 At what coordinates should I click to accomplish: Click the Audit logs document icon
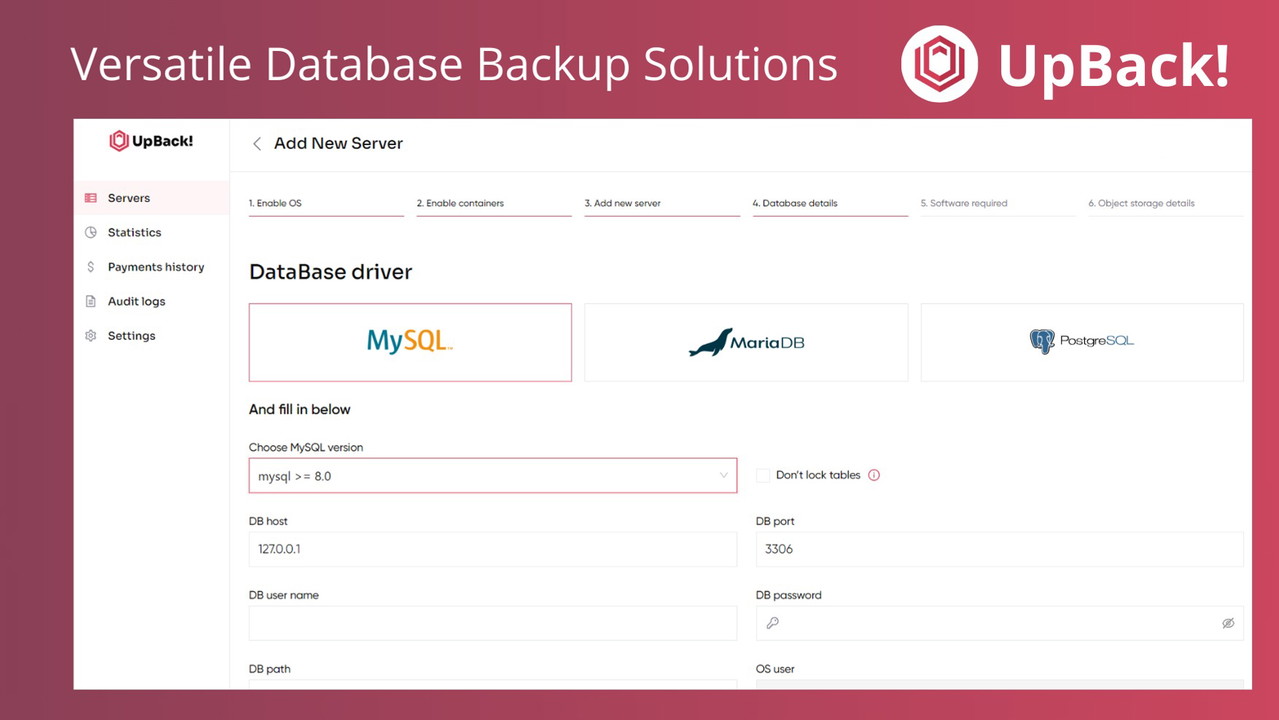click(x=91, y=301)
